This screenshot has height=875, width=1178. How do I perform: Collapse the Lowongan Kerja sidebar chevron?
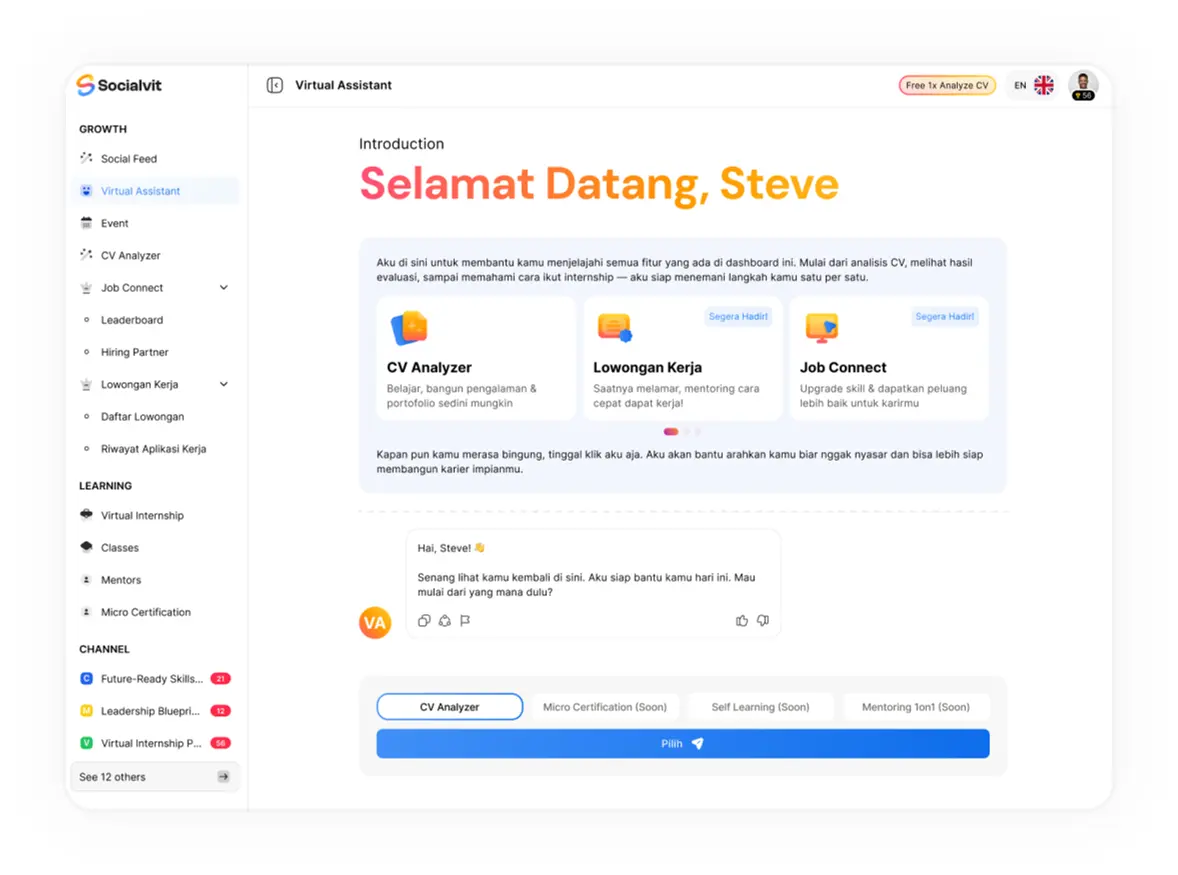(x=224, y=385)
